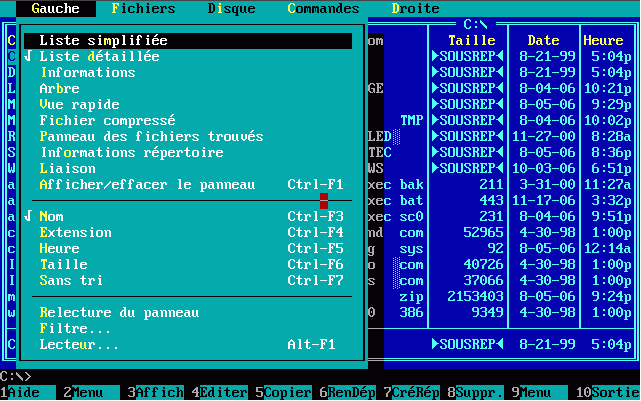This screenshot has width=641, height=401.
Task: Select the com file of size 40726
Action: coord(500,264)
